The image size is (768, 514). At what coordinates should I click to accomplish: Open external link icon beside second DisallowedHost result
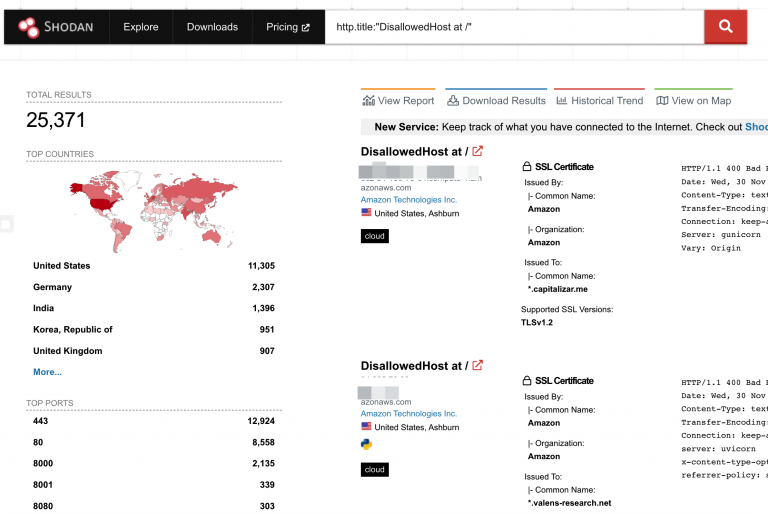pyautogui.click(x=478, y=366)
